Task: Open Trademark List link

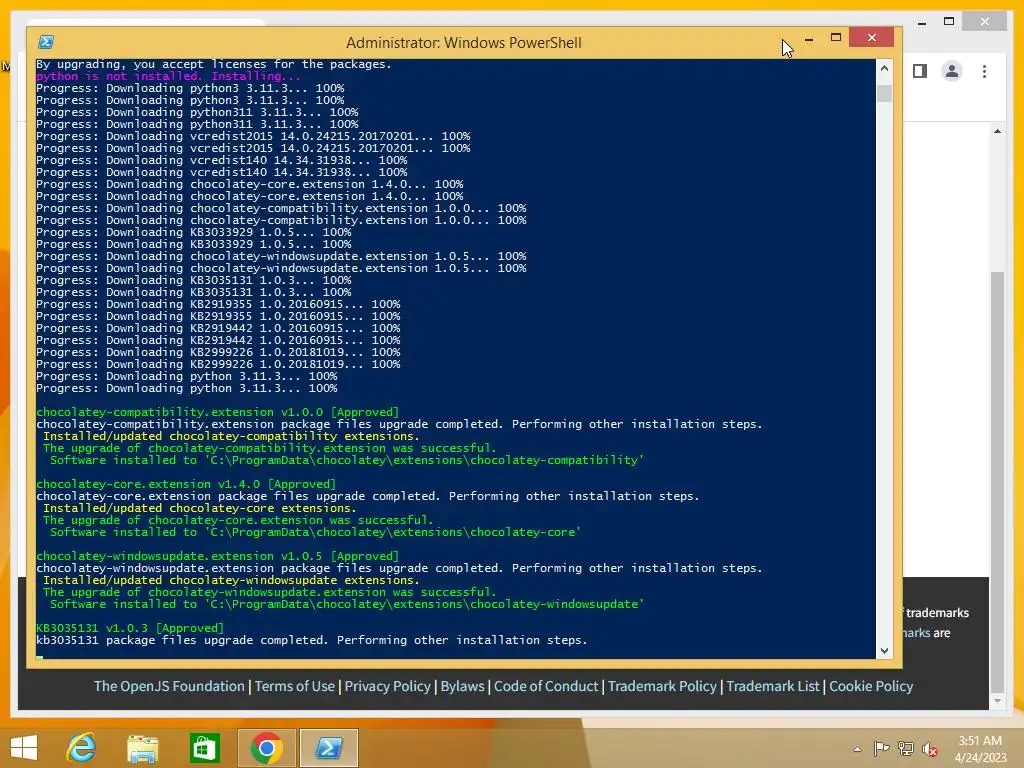Action: [x=773, y=686]
